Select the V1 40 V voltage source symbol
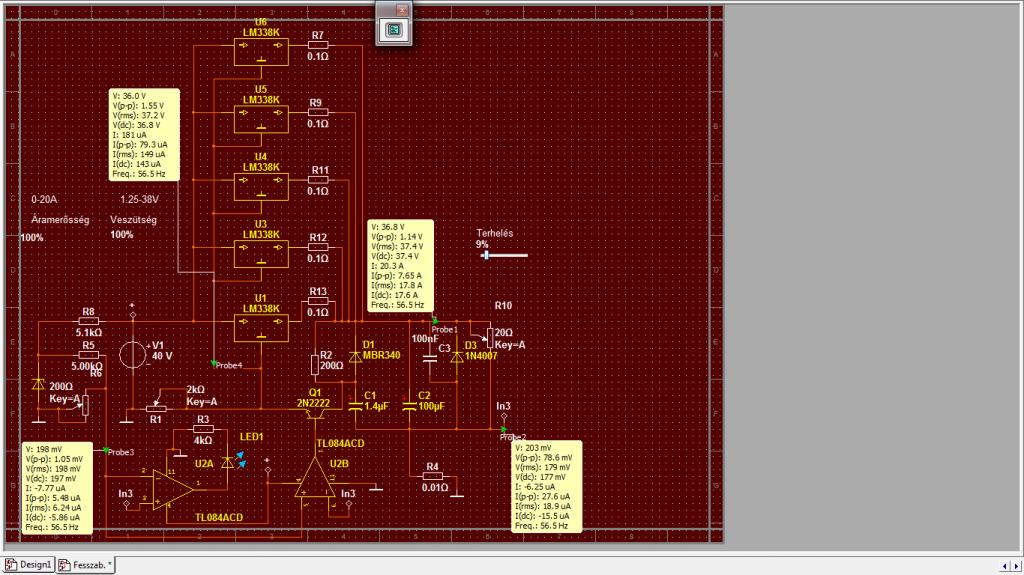 point(133,355)
